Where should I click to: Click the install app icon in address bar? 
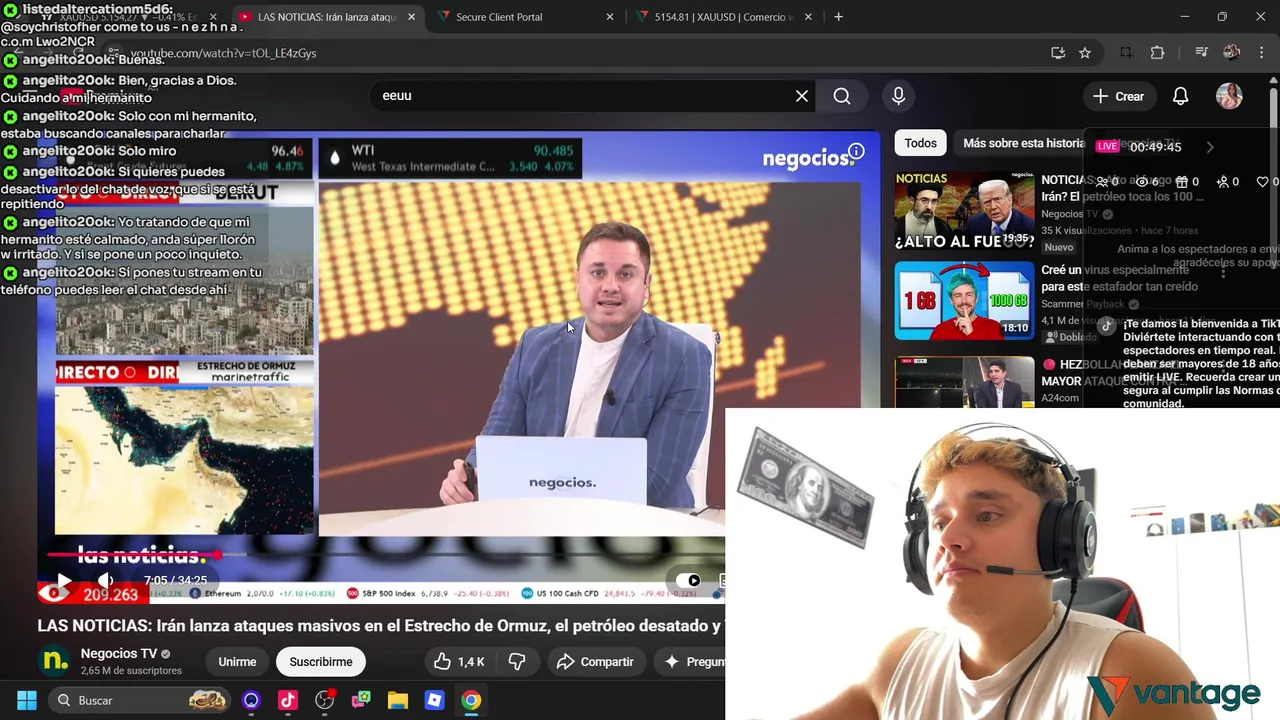1058,53
